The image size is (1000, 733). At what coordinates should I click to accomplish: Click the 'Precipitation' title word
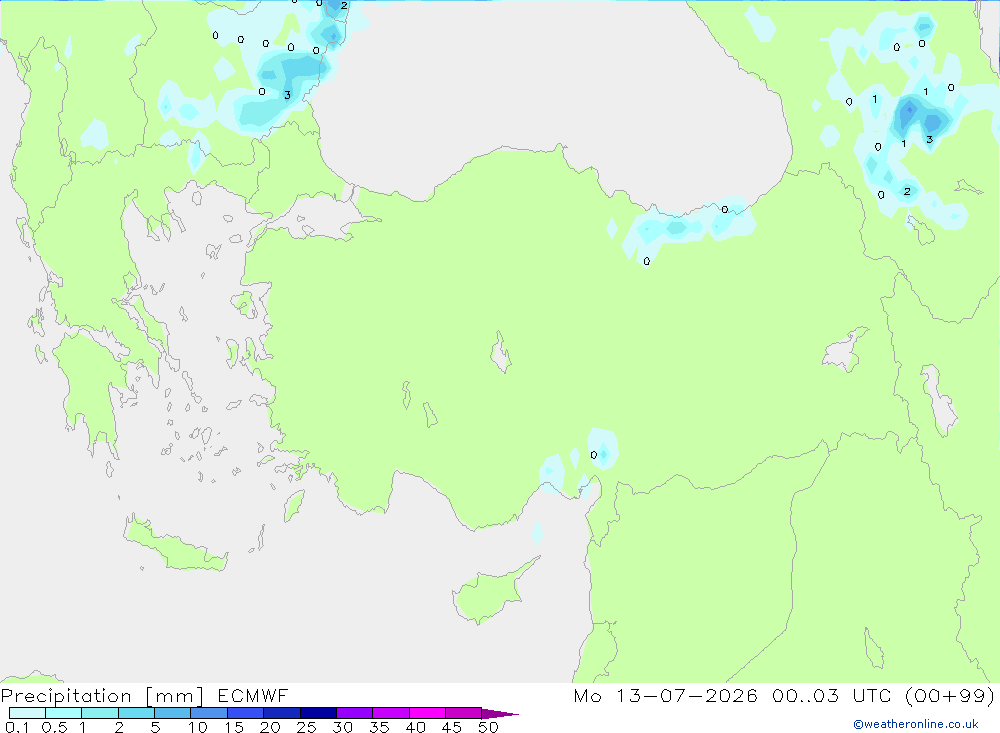[x=66, y=695]
